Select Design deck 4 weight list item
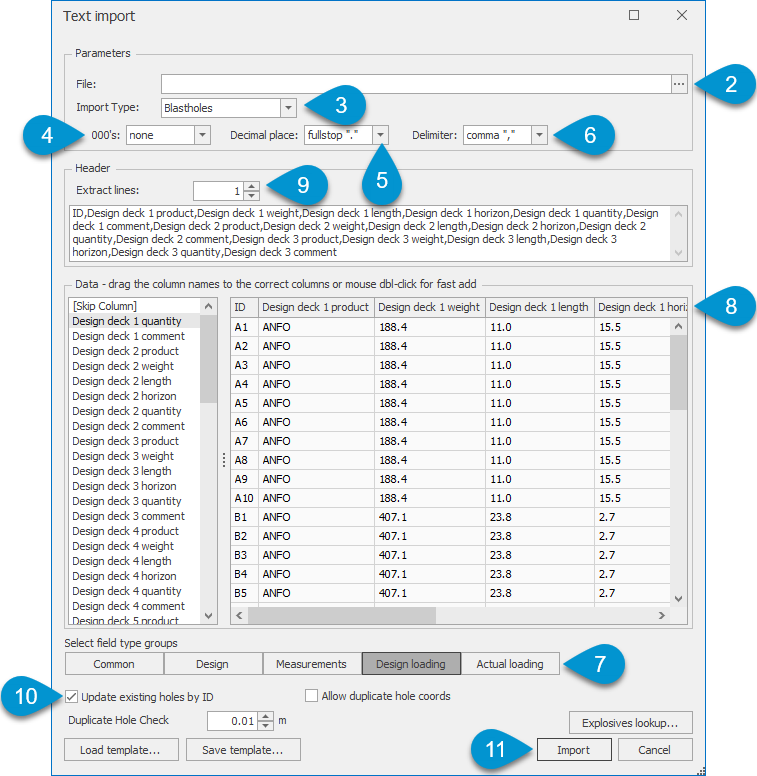Viewport: 757px width, 776px height. pyautogui.click(x=134, y=546)
